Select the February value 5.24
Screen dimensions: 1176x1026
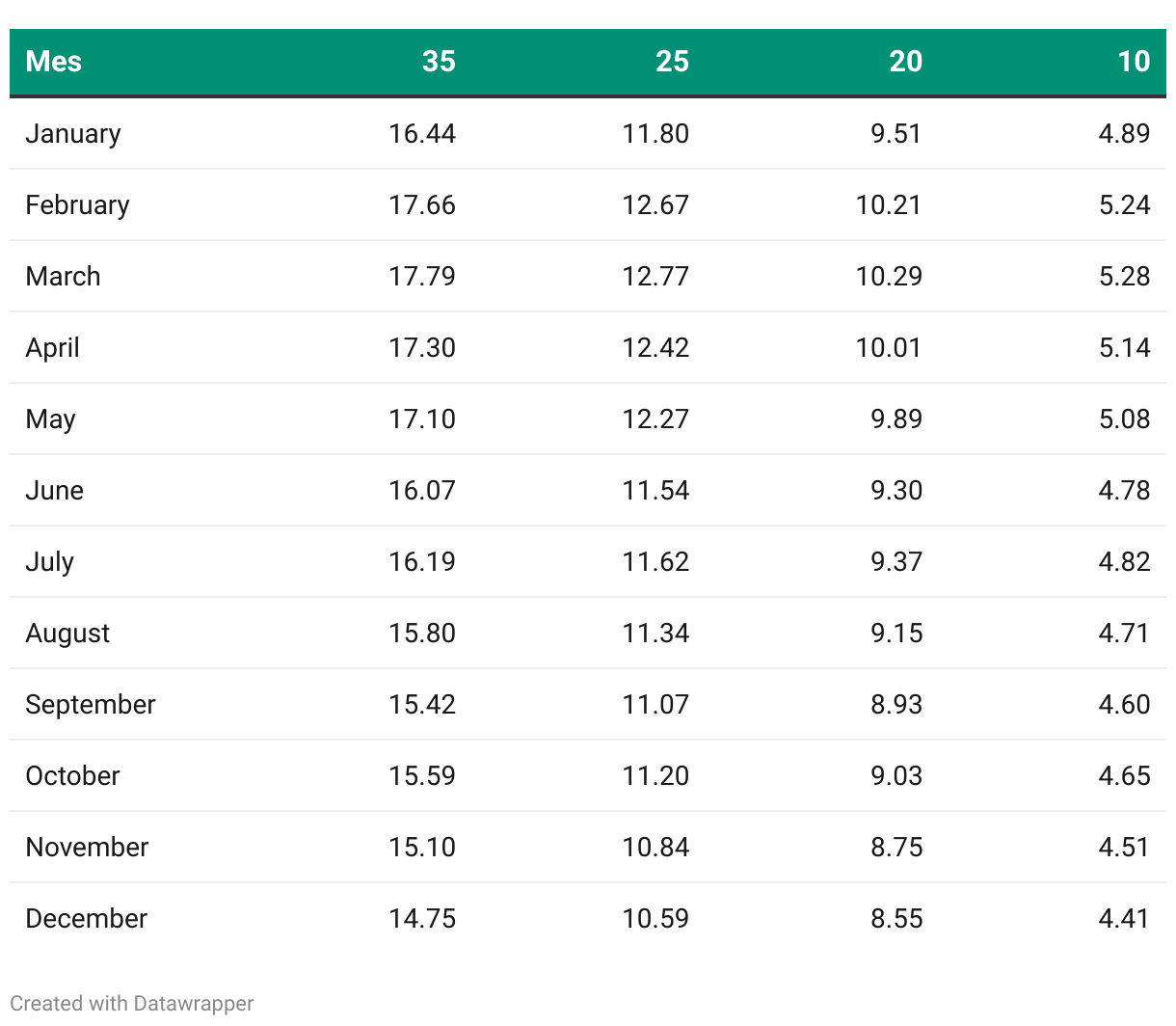(1124, 204)
